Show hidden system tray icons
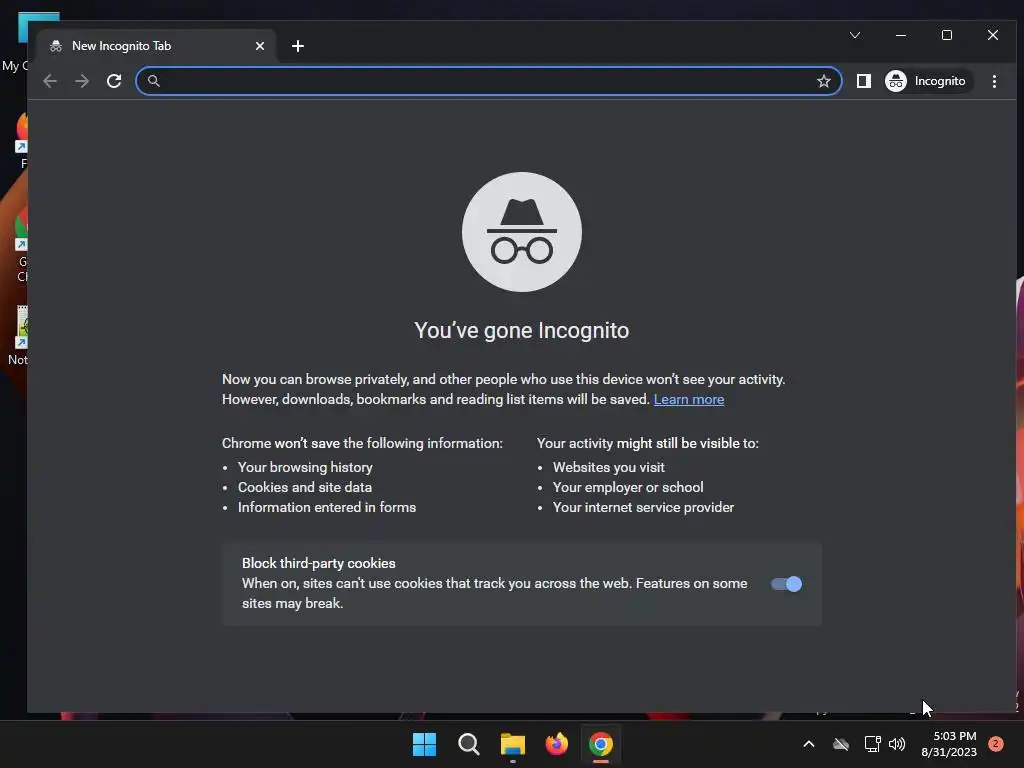The width and height of the screenshot is (1024, 768). 808,744
